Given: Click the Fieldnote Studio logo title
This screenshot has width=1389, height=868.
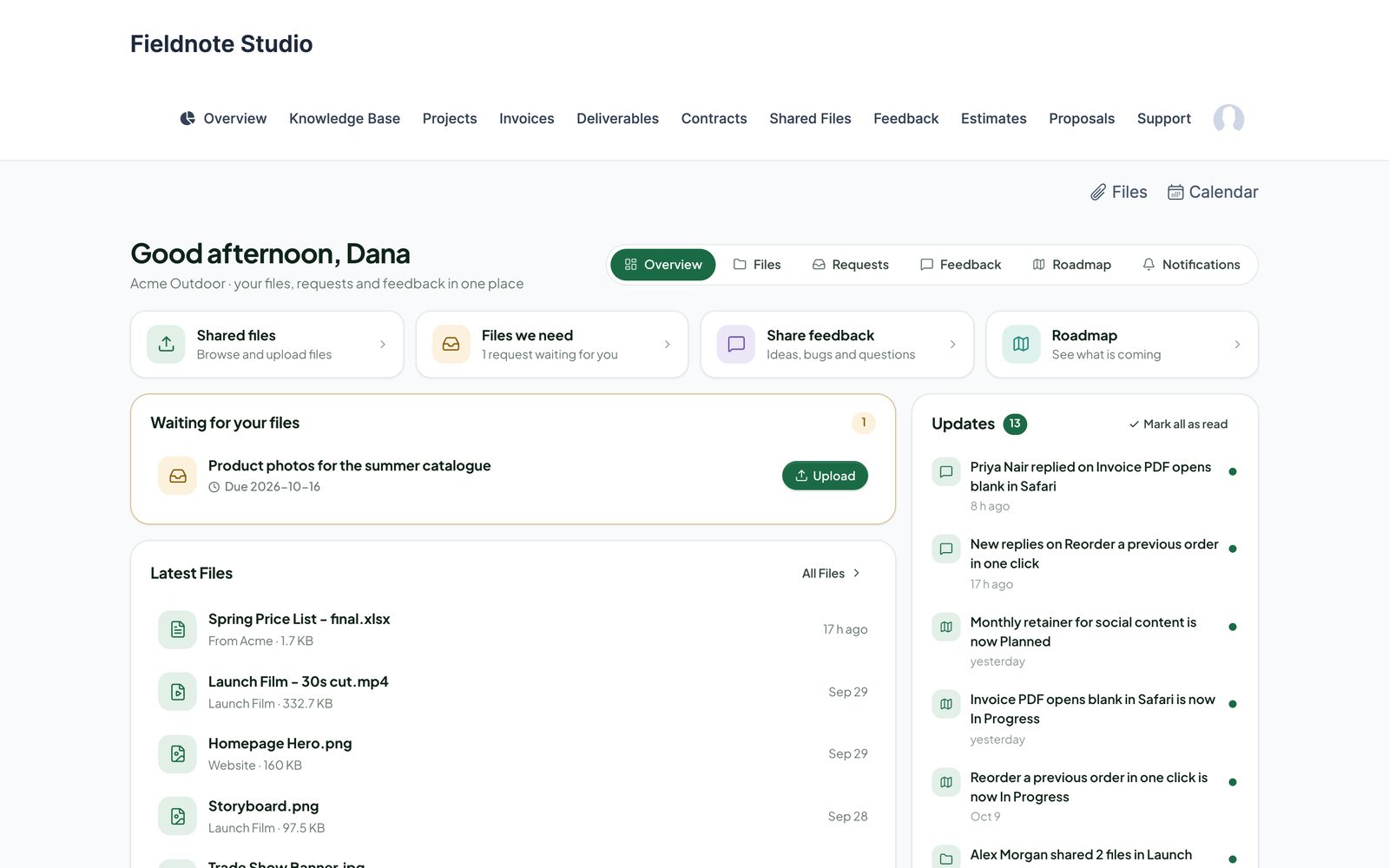Looking at the screenshot, I should pos(221,43).
